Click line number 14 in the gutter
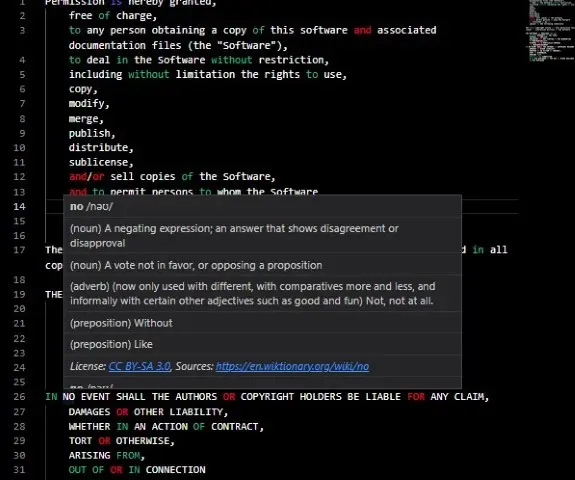Screen dimensions: 575x480 point(19,206)
